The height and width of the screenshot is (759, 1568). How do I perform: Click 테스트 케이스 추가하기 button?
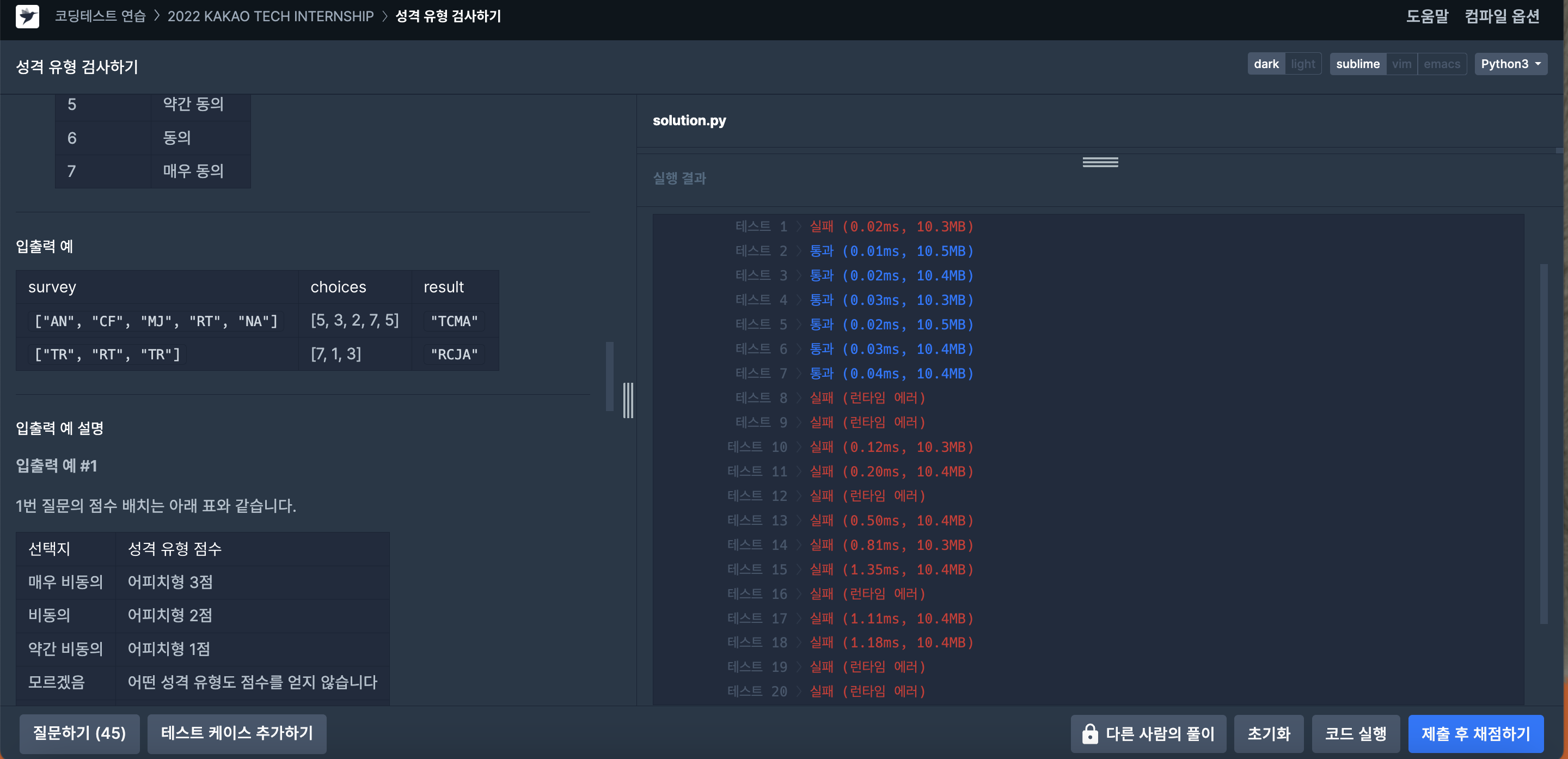click(x=237, y=733)
